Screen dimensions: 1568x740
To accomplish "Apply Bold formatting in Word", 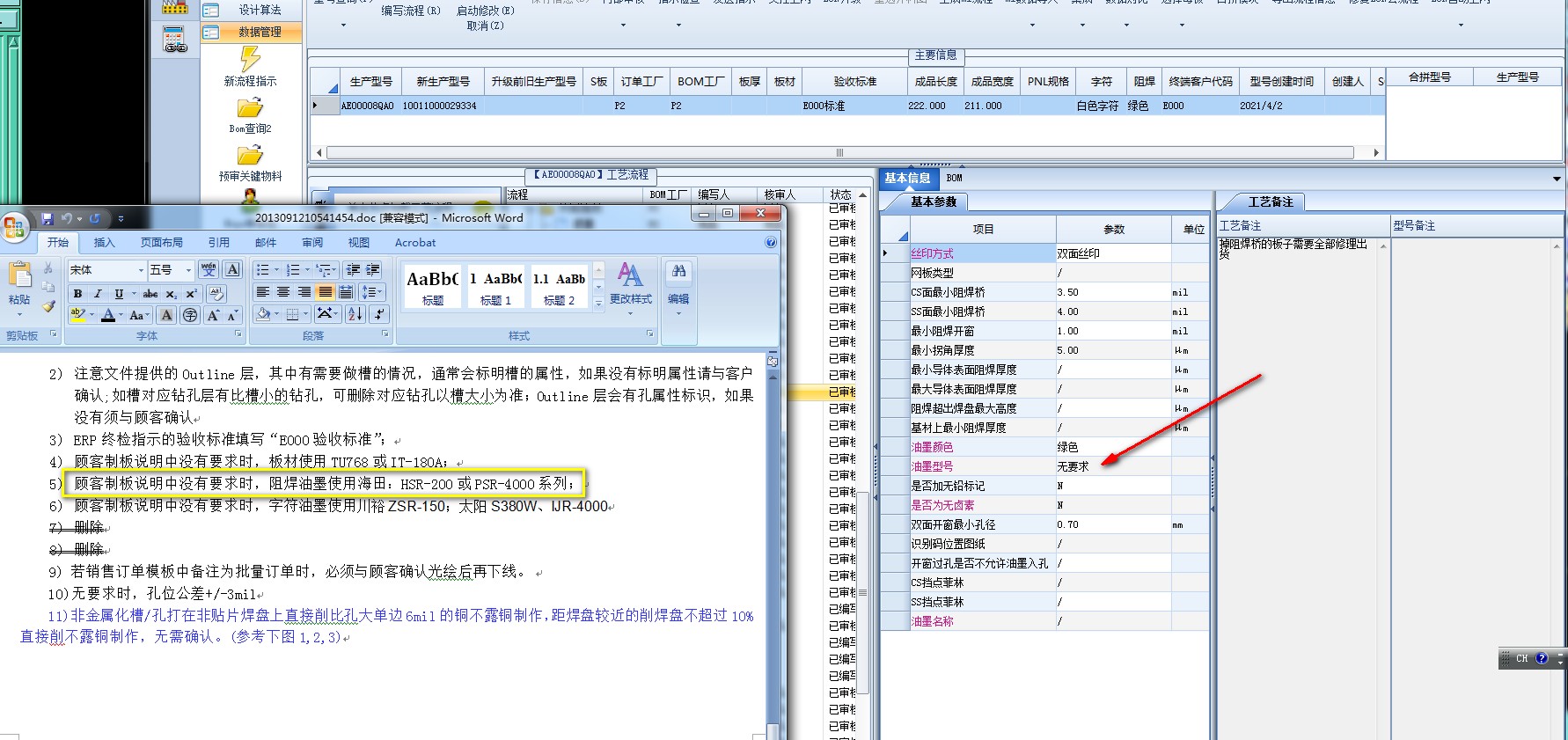I will coord(78,294).
